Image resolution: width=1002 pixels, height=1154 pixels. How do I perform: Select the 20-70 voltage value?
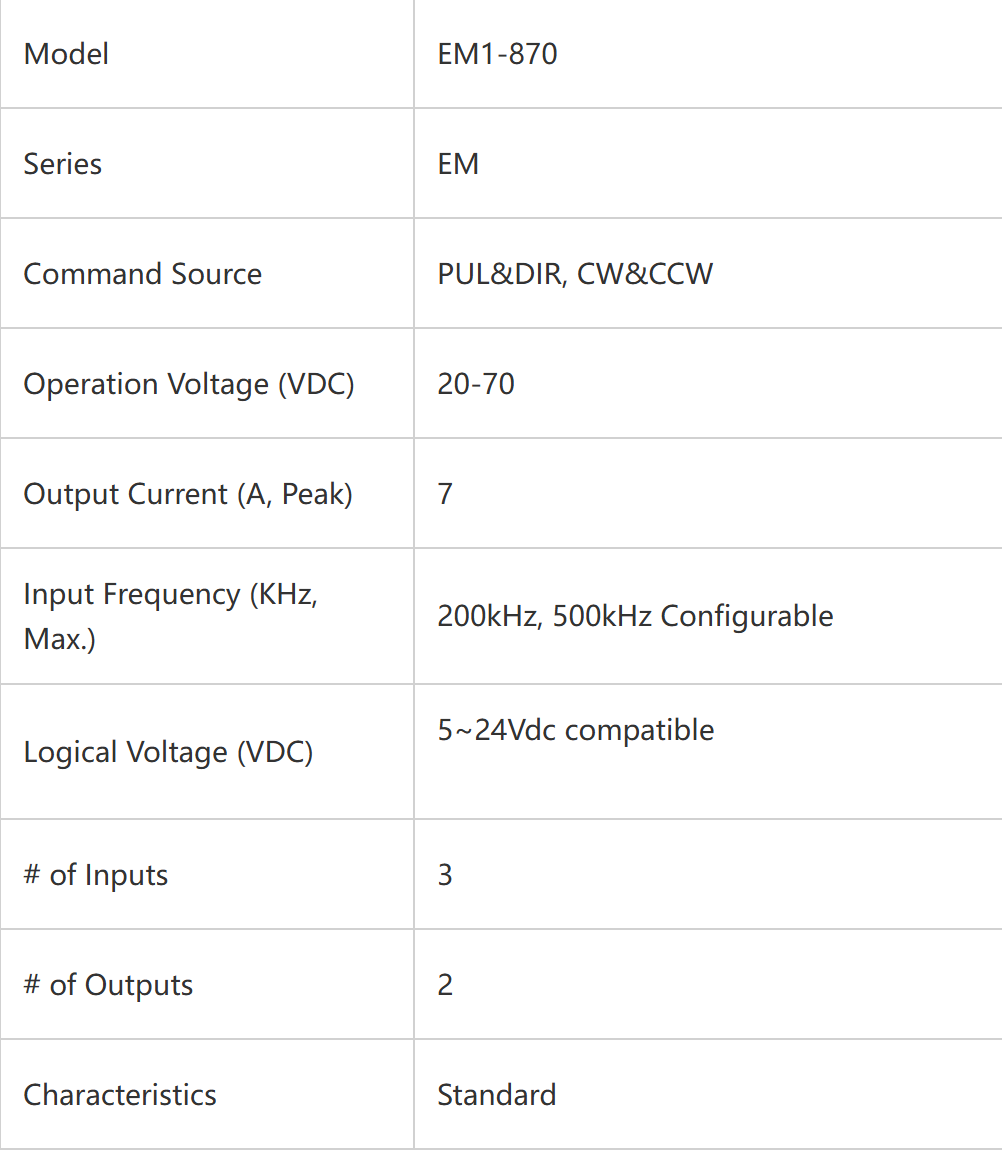pos(476,384)
